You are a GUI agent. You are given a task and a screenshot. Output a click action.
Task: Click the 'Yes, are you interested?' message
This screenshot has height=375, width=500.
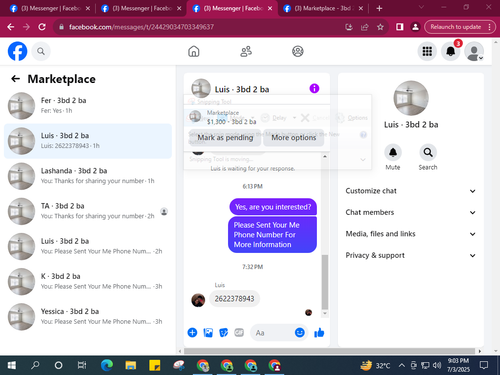tap(273, 207)
